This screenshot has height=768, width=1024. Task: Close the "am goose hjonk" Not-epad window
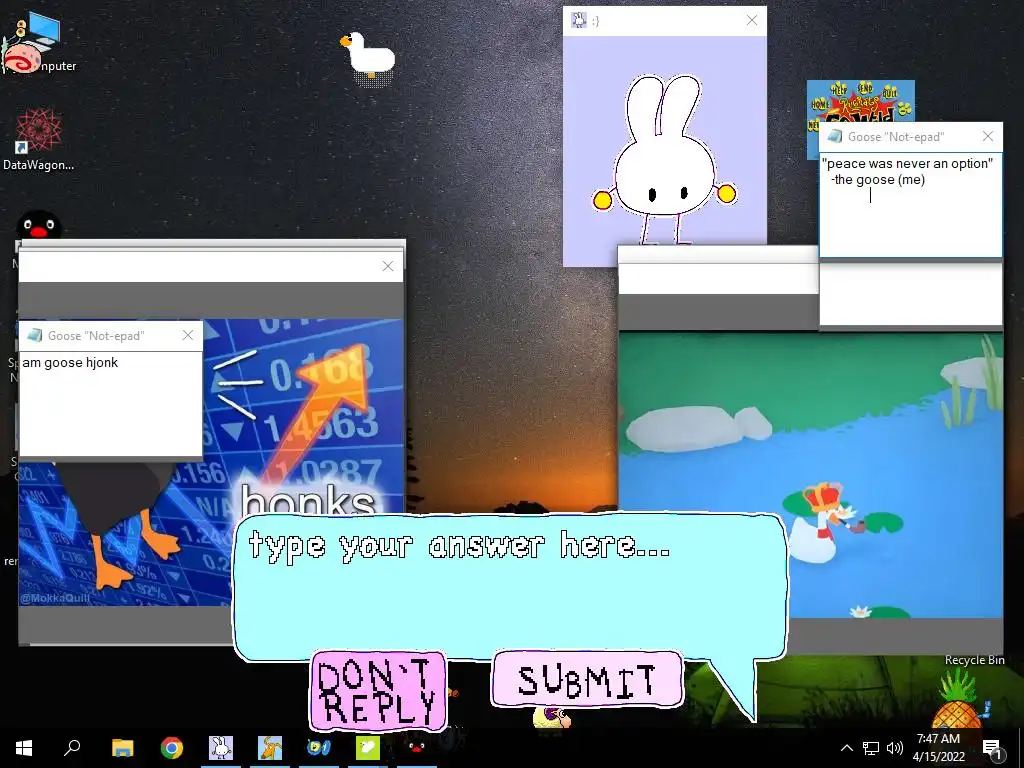point(188,335)
